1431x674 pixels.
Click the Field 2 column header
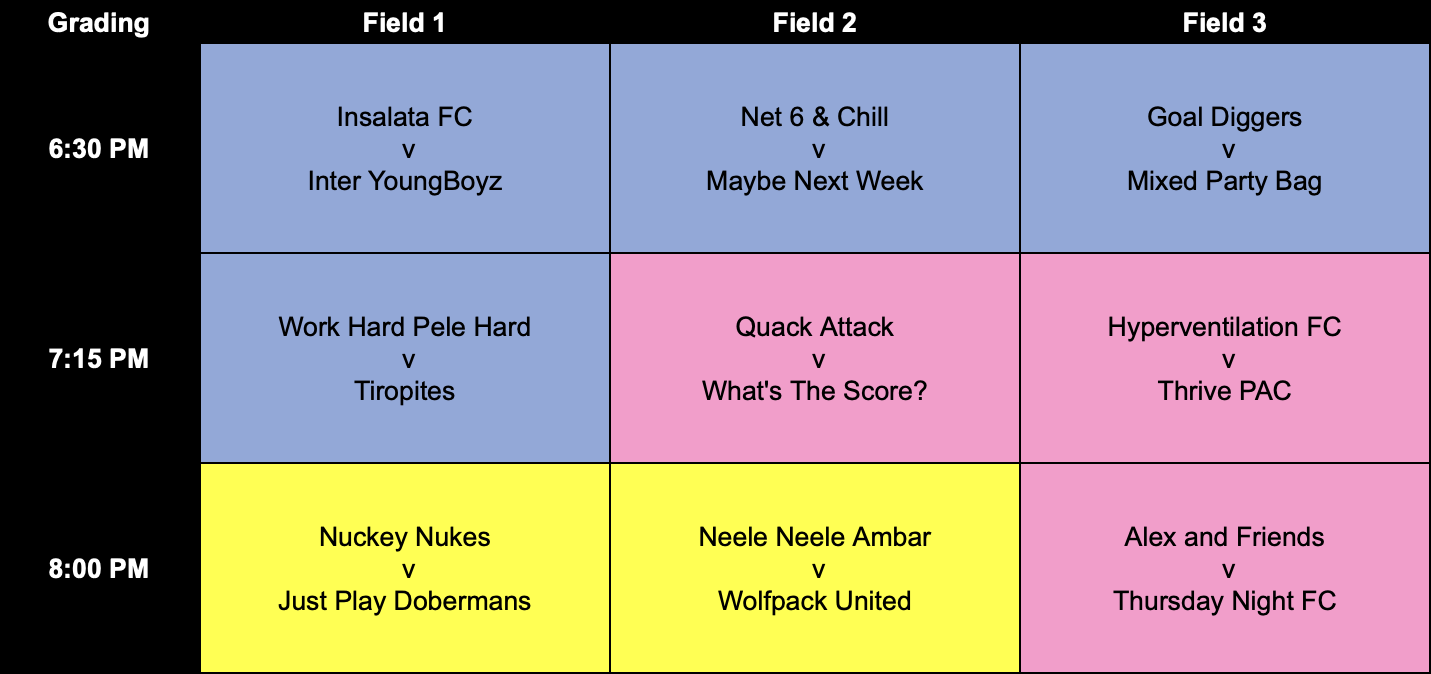[815, 22]
